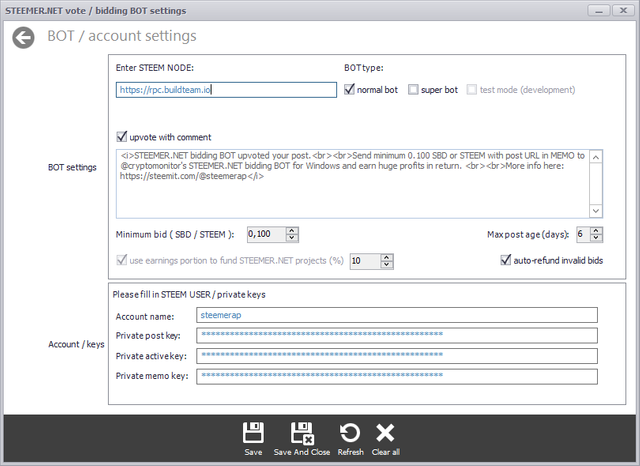Click the Refresh circular arrow icon

click(350, 433)
